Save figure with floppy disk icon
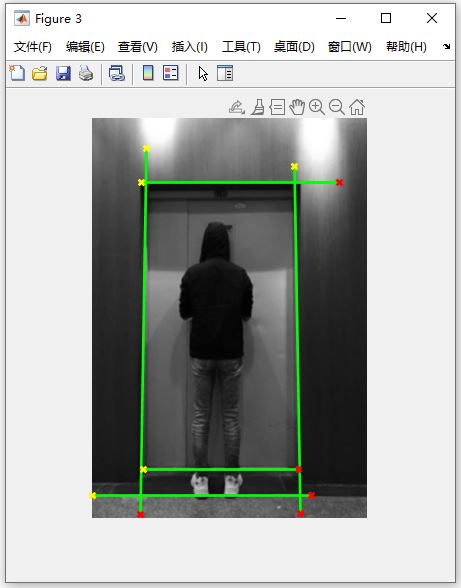Viewport: 461px width, 588px height. tap(63, 73)
